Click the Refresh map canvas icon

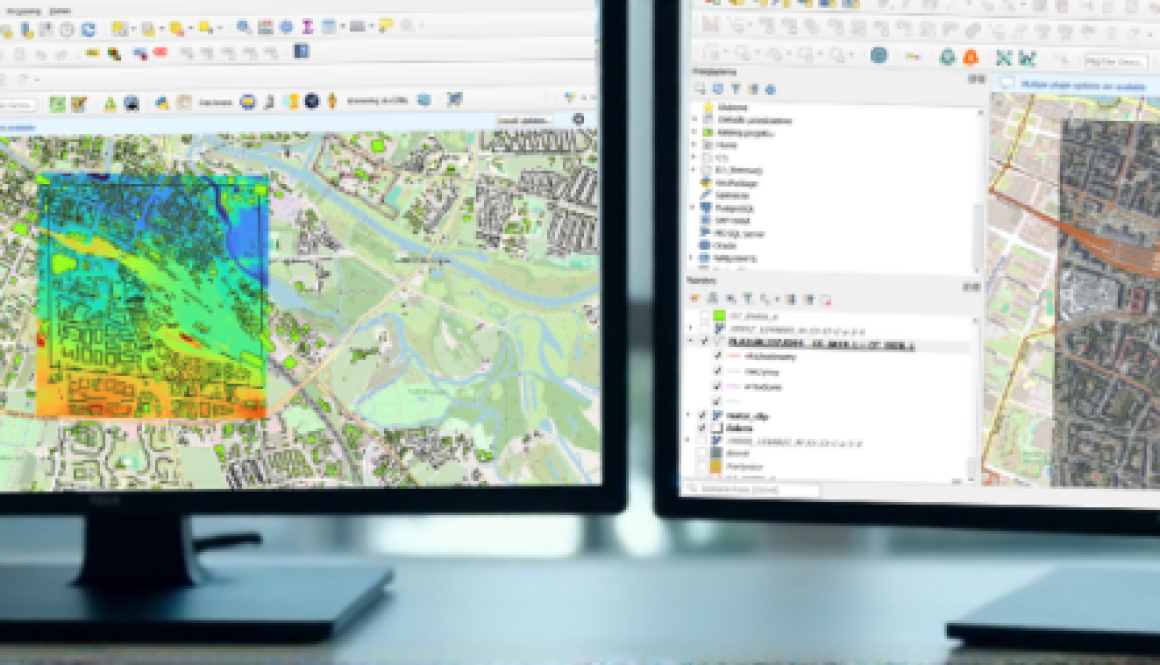tap(87, 22)
